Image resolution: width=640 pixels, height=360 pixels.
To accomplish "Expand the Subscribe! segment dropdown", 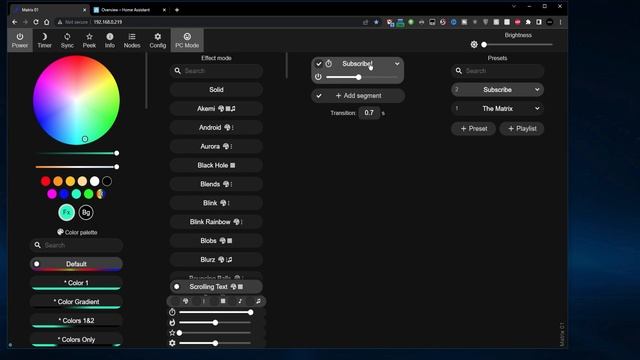I will (397, 64).
